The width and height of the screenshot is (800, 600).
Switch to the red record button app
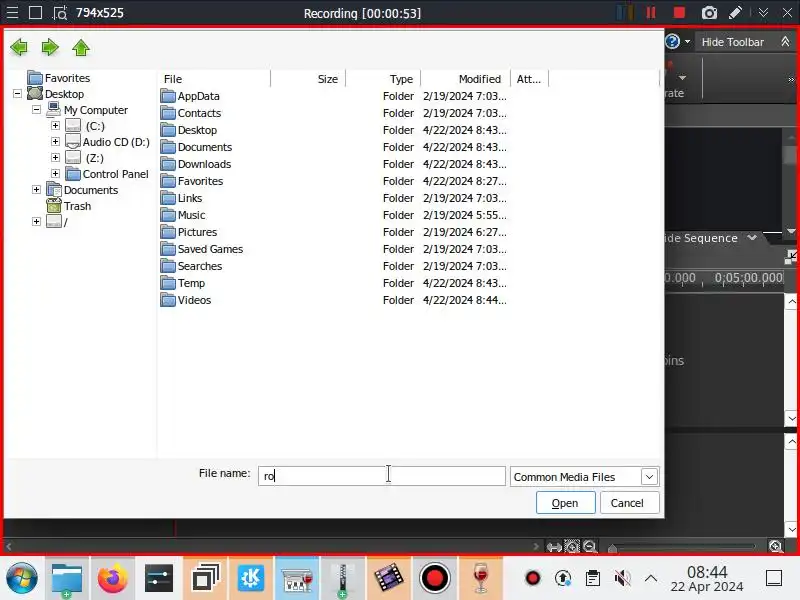(x=434, y=579)
